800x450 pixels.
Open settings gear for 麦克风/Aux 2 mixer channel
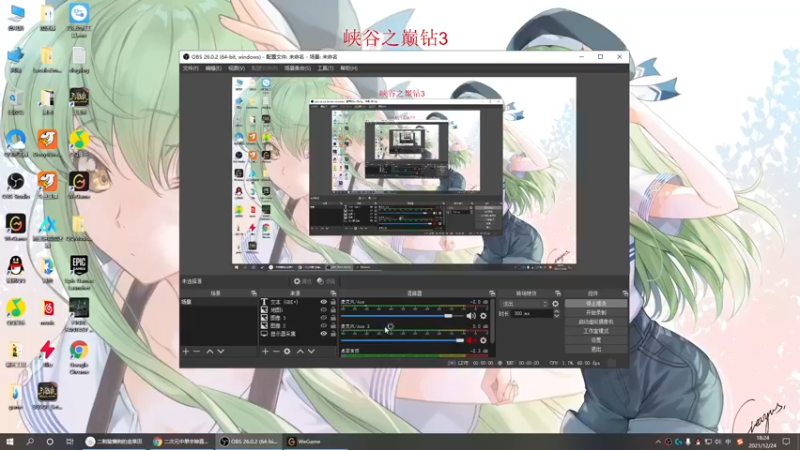coord(483,340)
